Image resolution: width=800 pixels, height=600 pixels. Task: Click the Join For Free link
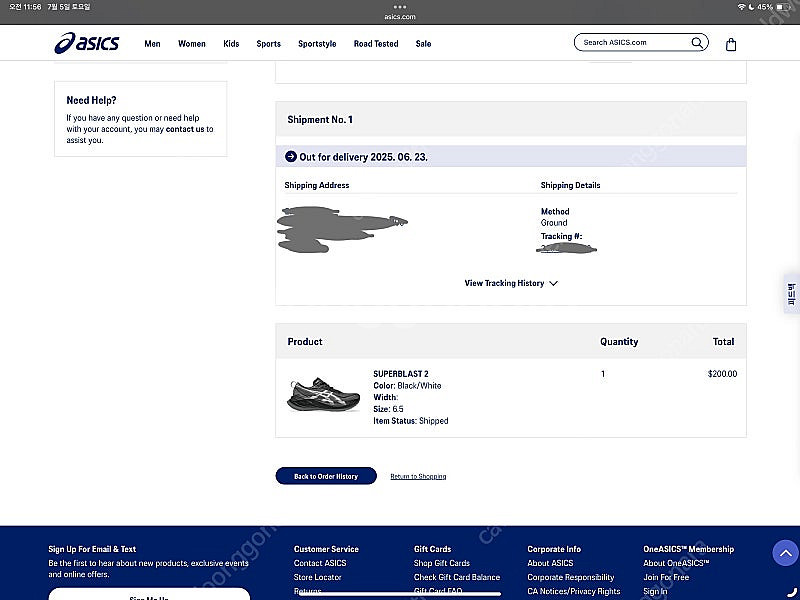coord(666,577)
